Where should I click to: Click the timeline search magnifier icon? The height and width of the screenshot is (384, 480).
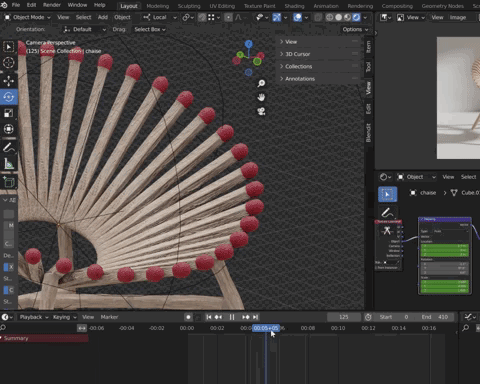pos(3,328)
